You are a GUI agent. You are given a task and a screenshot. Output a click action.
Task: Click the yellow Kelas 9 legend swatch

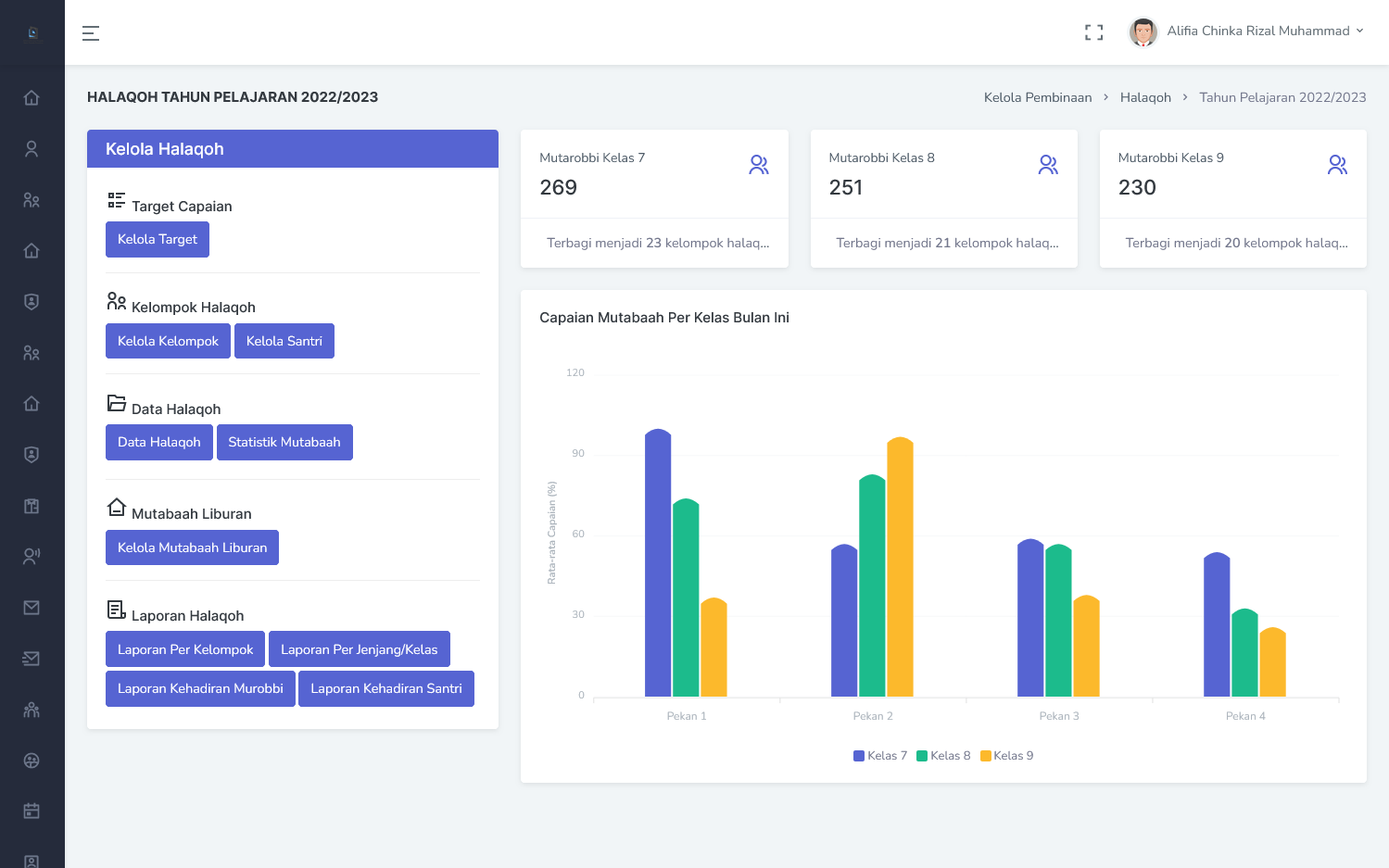986,756
